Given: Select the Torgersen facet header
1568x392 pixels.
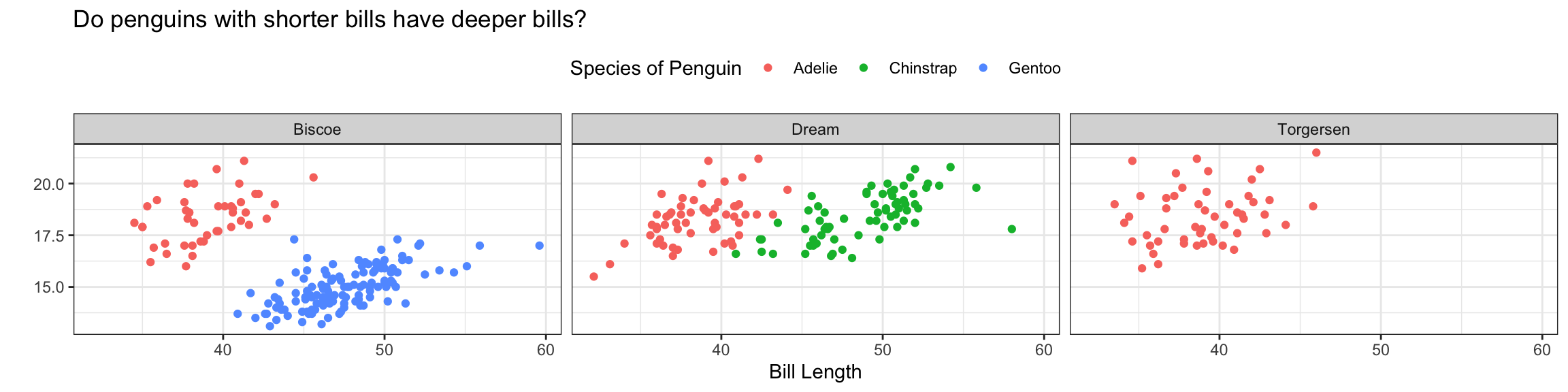Looking at the screenshot, I should [1313, 129].
